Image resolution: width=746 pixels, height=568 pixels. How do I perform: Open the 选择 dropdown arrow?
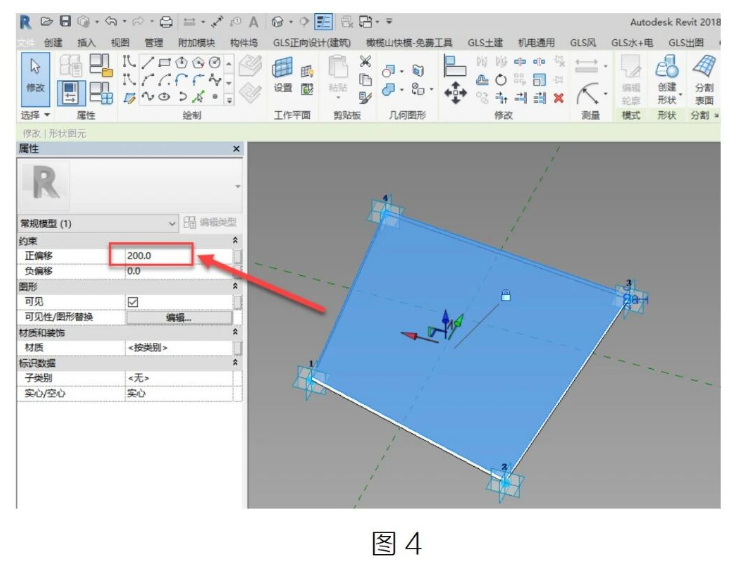(x=47, y=115)
